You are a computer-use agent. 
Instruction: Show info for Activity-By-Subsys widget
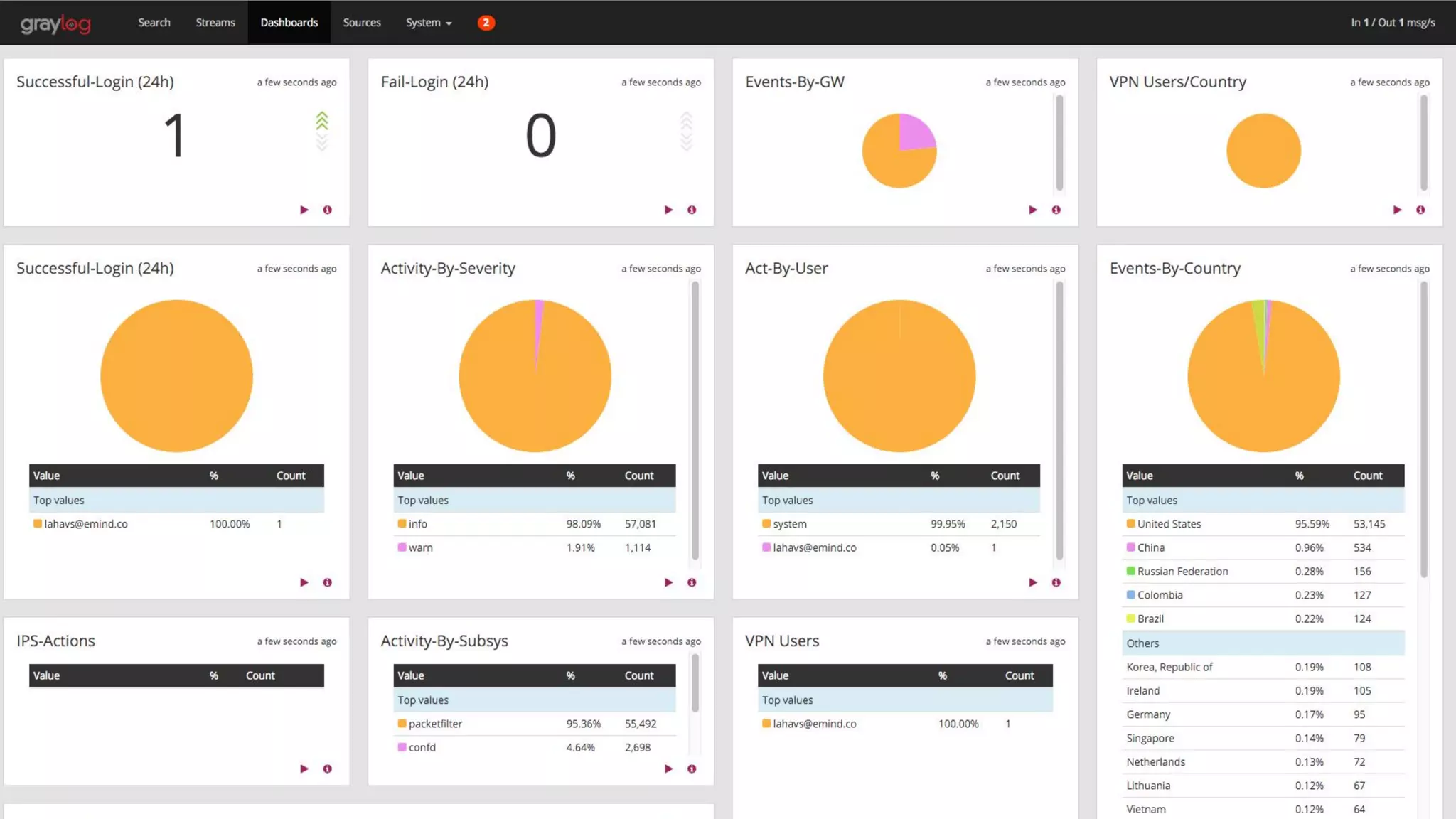[692, 769]
